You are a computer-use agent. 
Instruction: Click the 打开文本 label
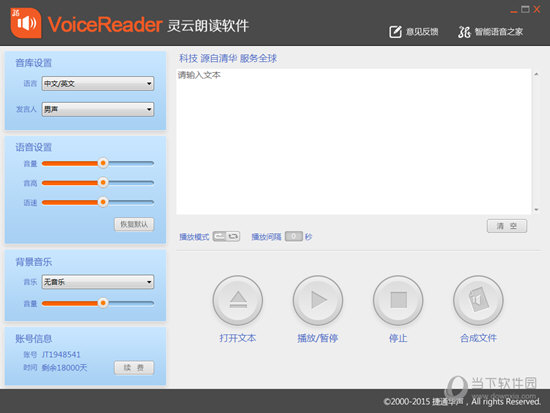pos(238,338)
